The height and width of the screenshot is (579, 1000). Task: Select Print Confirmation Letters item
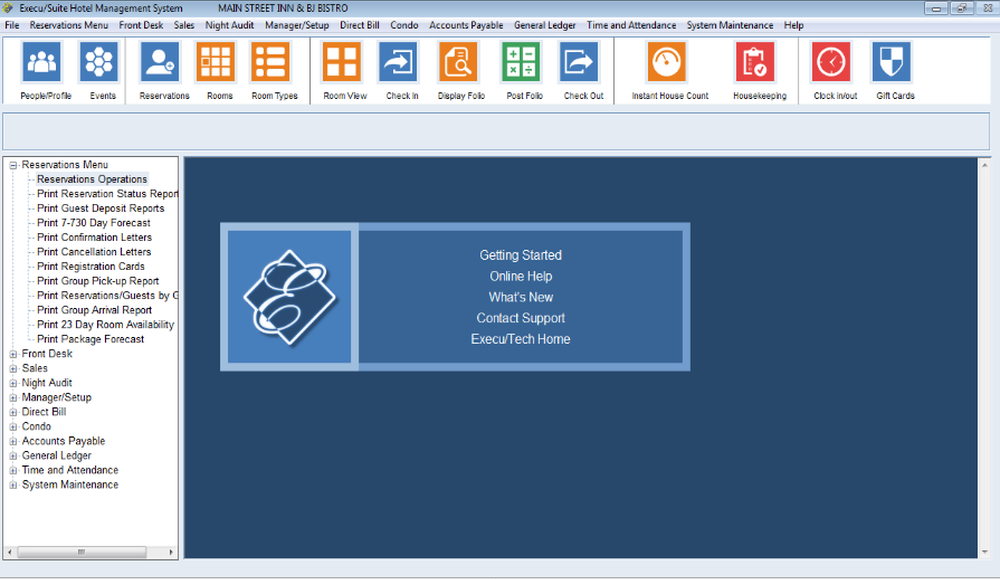pos(94,237)
